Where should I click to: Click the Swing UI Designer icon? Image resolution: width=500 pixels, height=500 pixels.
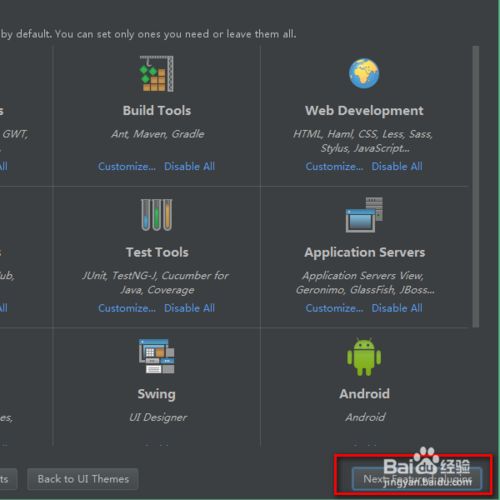click(x=157, y=356)
